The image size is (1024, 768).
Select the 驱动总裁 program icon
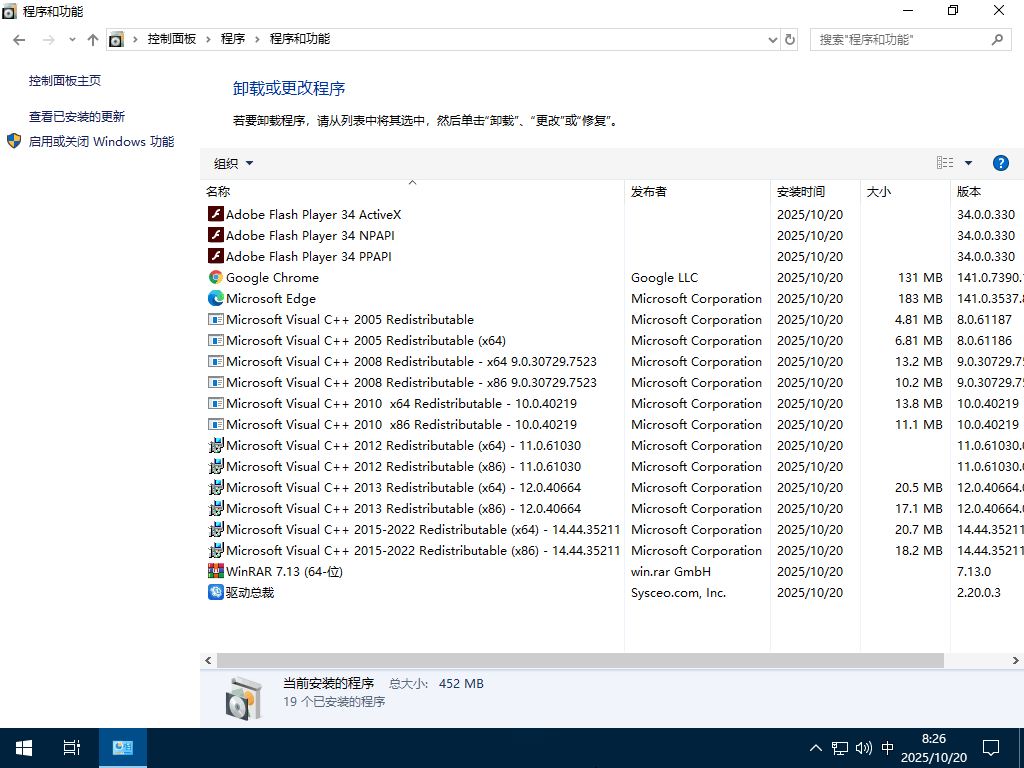click(x=214, y=592)
